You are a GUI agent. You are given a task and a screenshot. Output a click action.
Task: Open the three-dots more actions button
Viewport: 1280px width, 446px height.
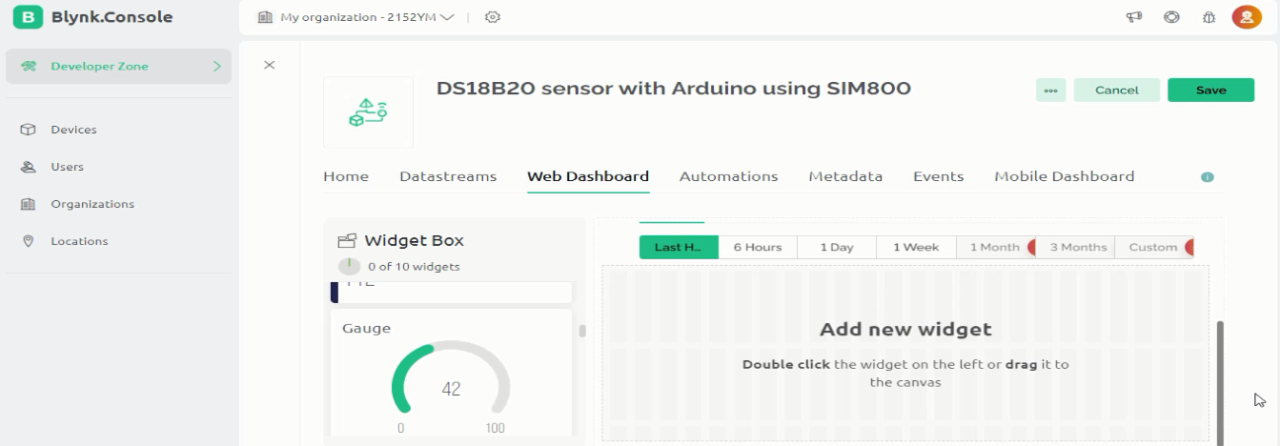coord(1051,90)
